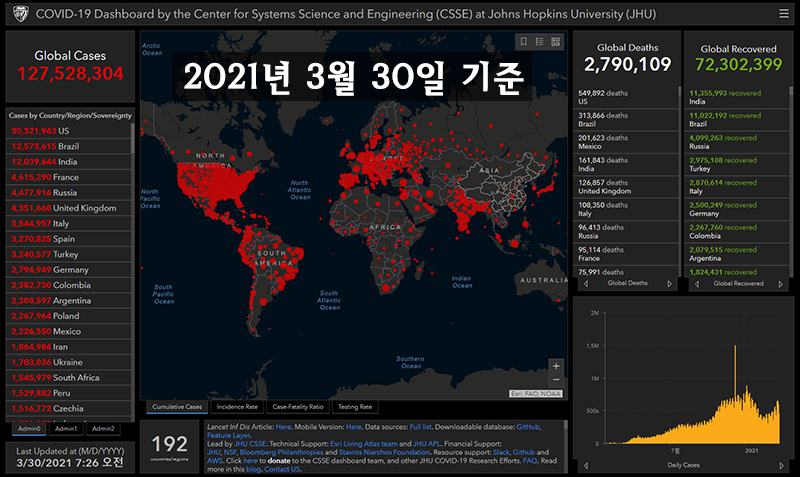Open the 'JHU APL' link
This screenshot has height=477, width=800.
click(427, 444)
